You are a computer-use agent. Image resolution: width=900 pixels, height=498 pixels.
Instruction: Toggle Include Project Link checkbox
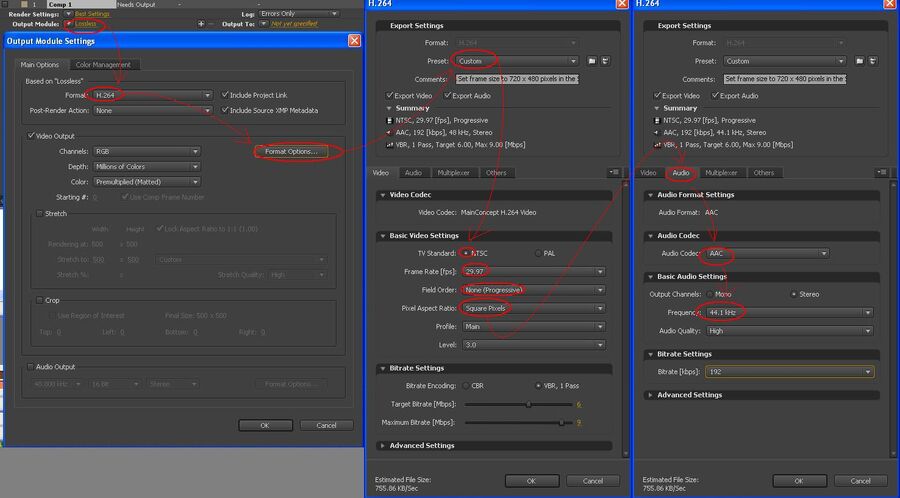pyautogui.click(x=224, y=95)
